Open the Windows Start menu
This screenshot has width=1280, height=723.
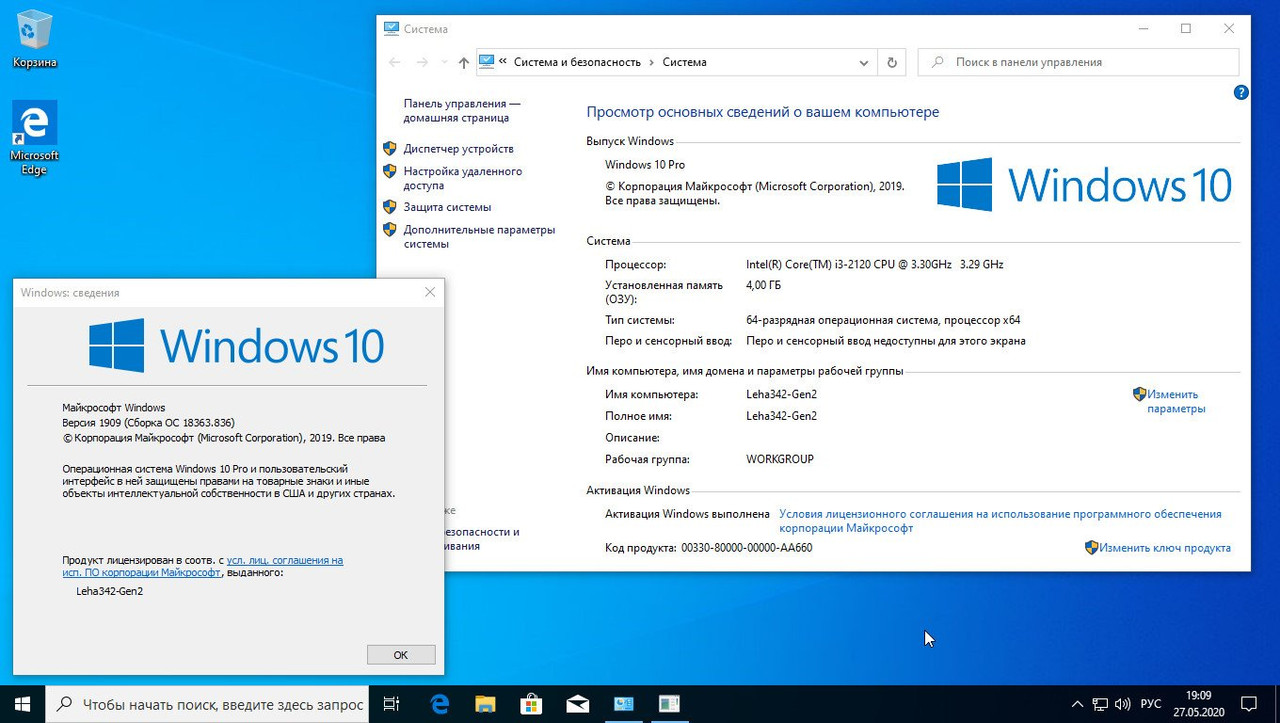[23, 704]
